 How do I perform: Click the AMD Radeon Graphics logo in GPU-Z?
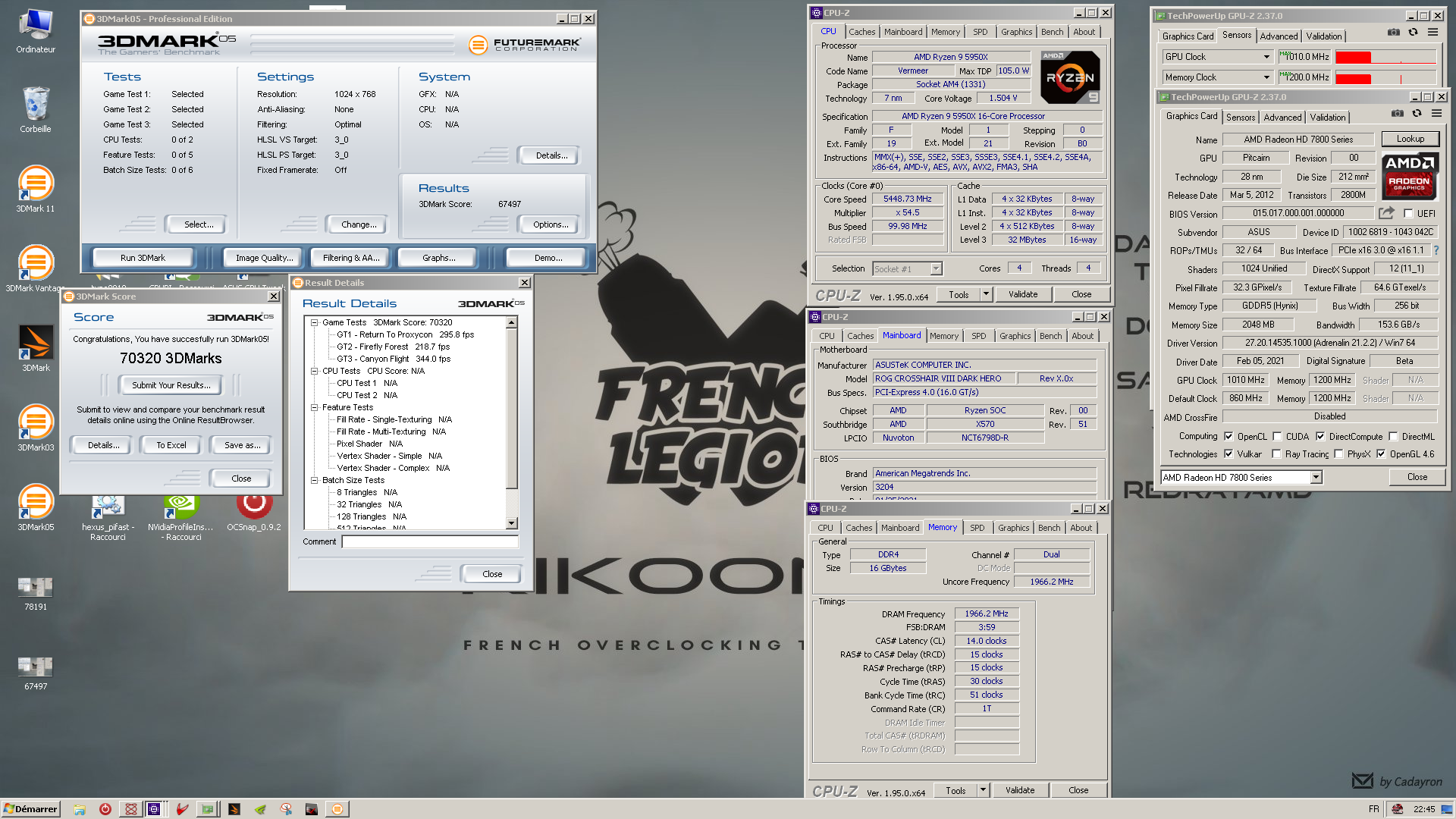tap(1409, 176)
